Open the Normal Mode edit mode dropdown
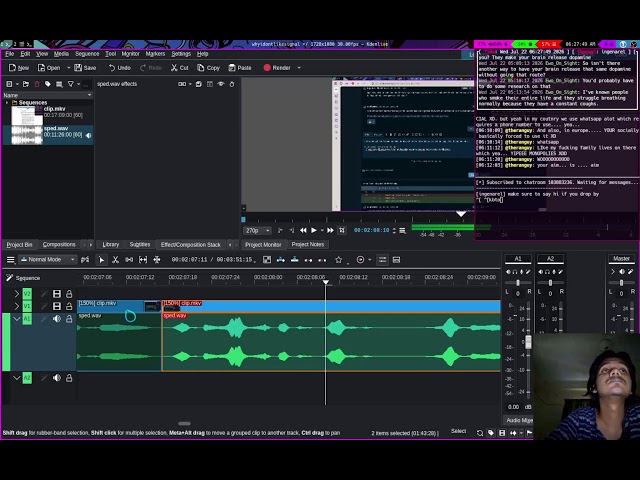640x480 pixels. point(48,260)
